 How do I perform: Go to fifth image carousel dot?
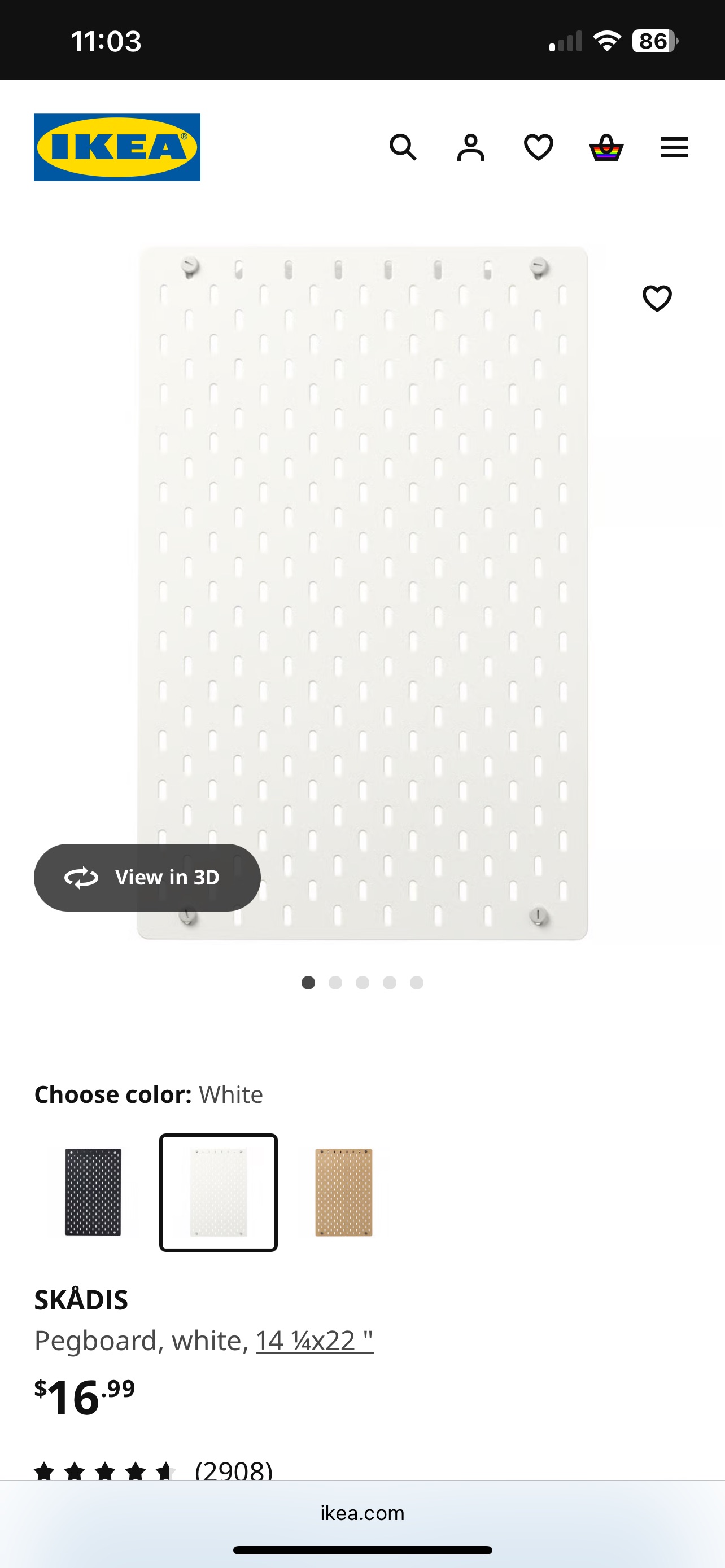(416, 983)
